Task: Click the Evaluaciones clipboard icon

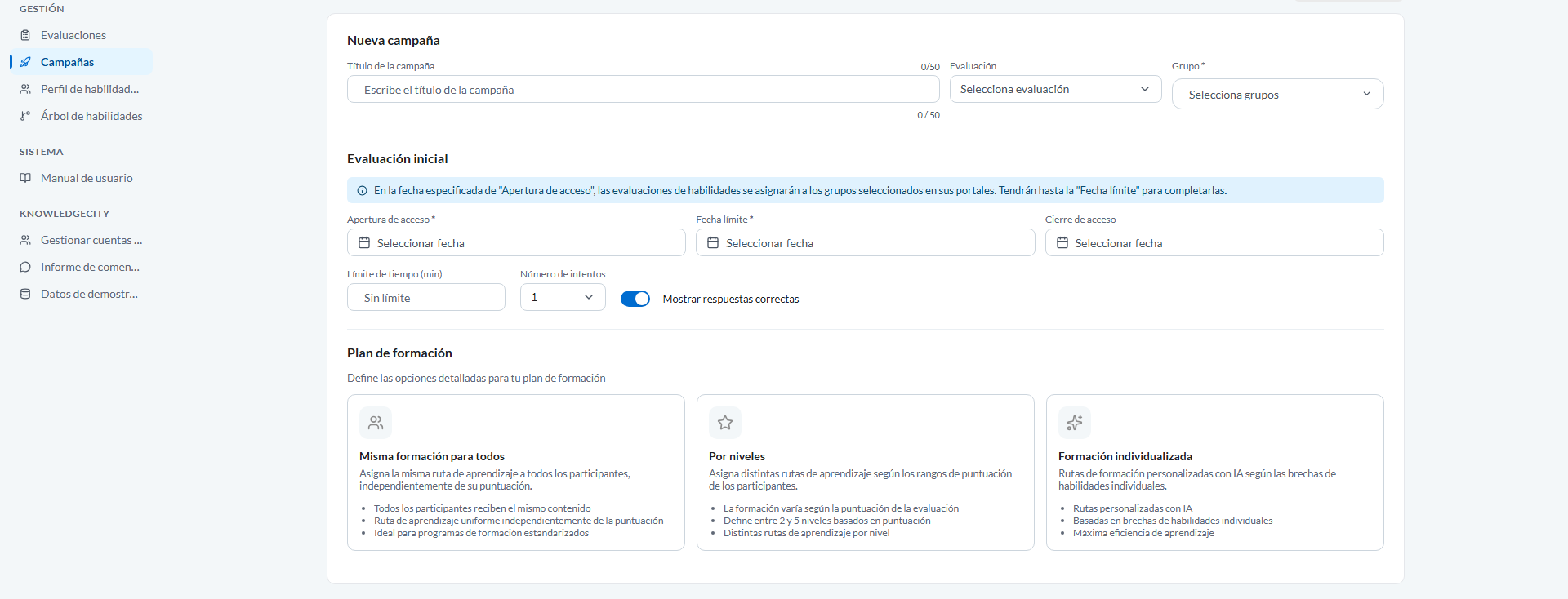Action: [25, 35]
